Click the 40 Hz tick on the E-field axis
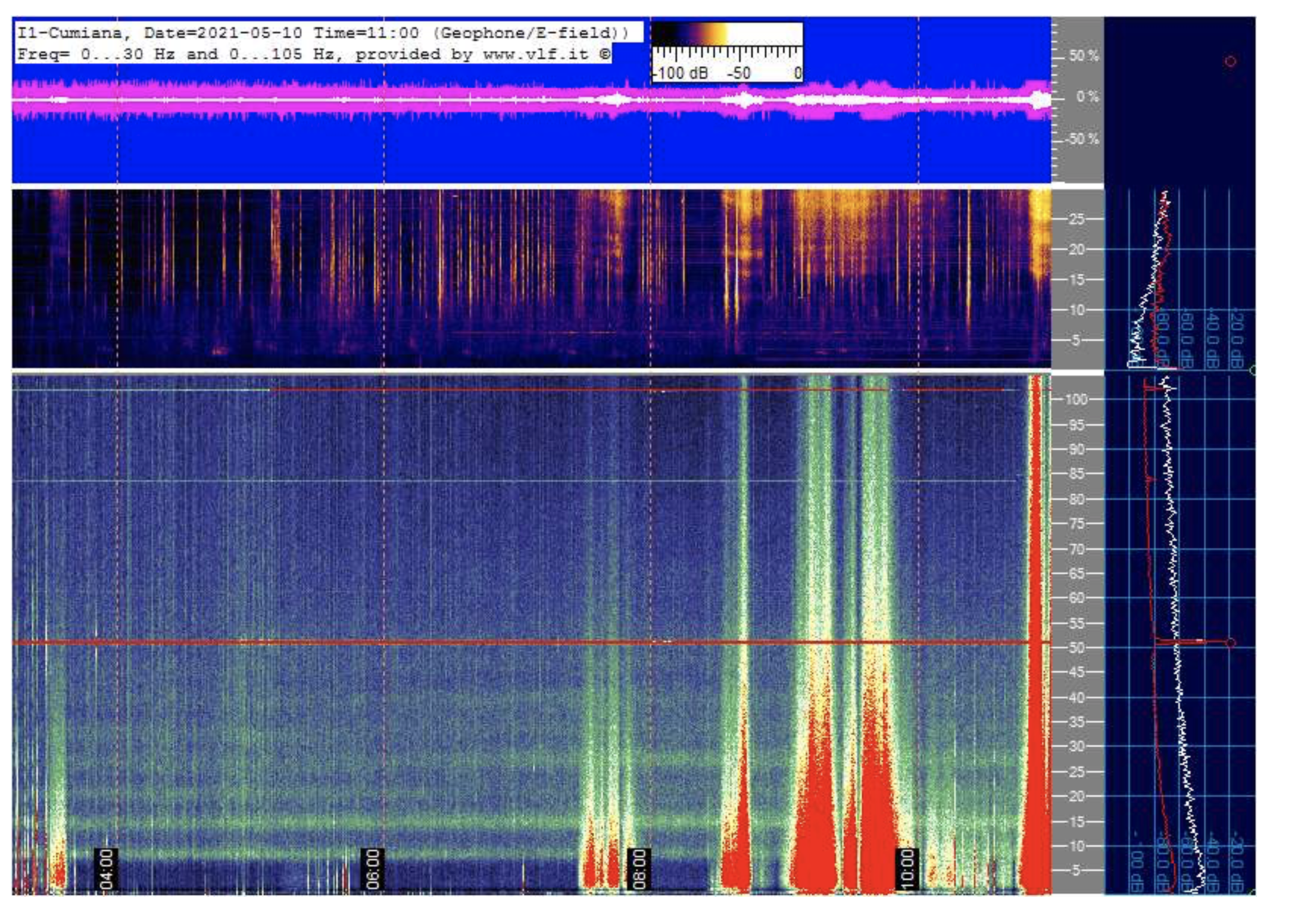Screen dimensions: 1295x924 1076,698
